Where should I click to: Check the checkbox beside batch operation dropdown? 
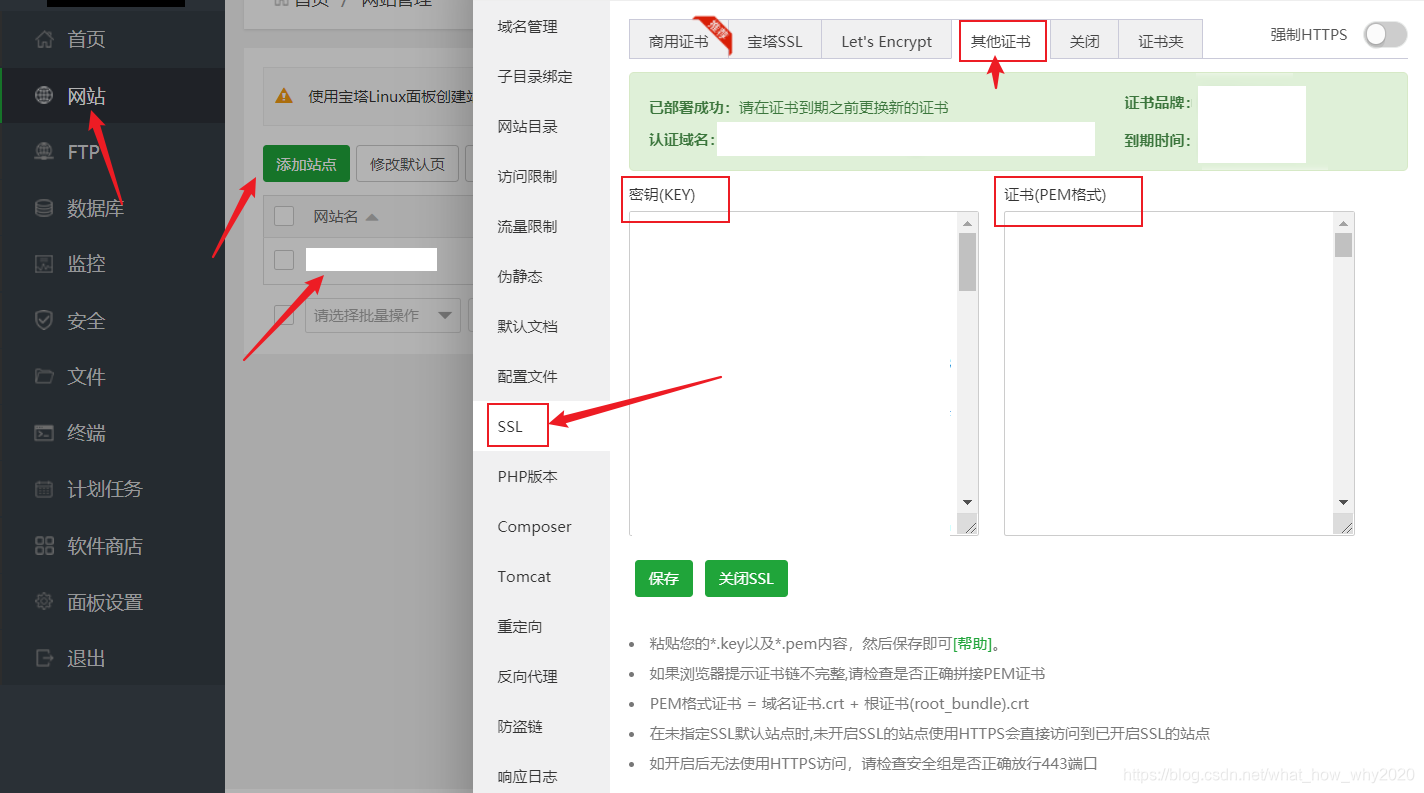tap(284, 315)
